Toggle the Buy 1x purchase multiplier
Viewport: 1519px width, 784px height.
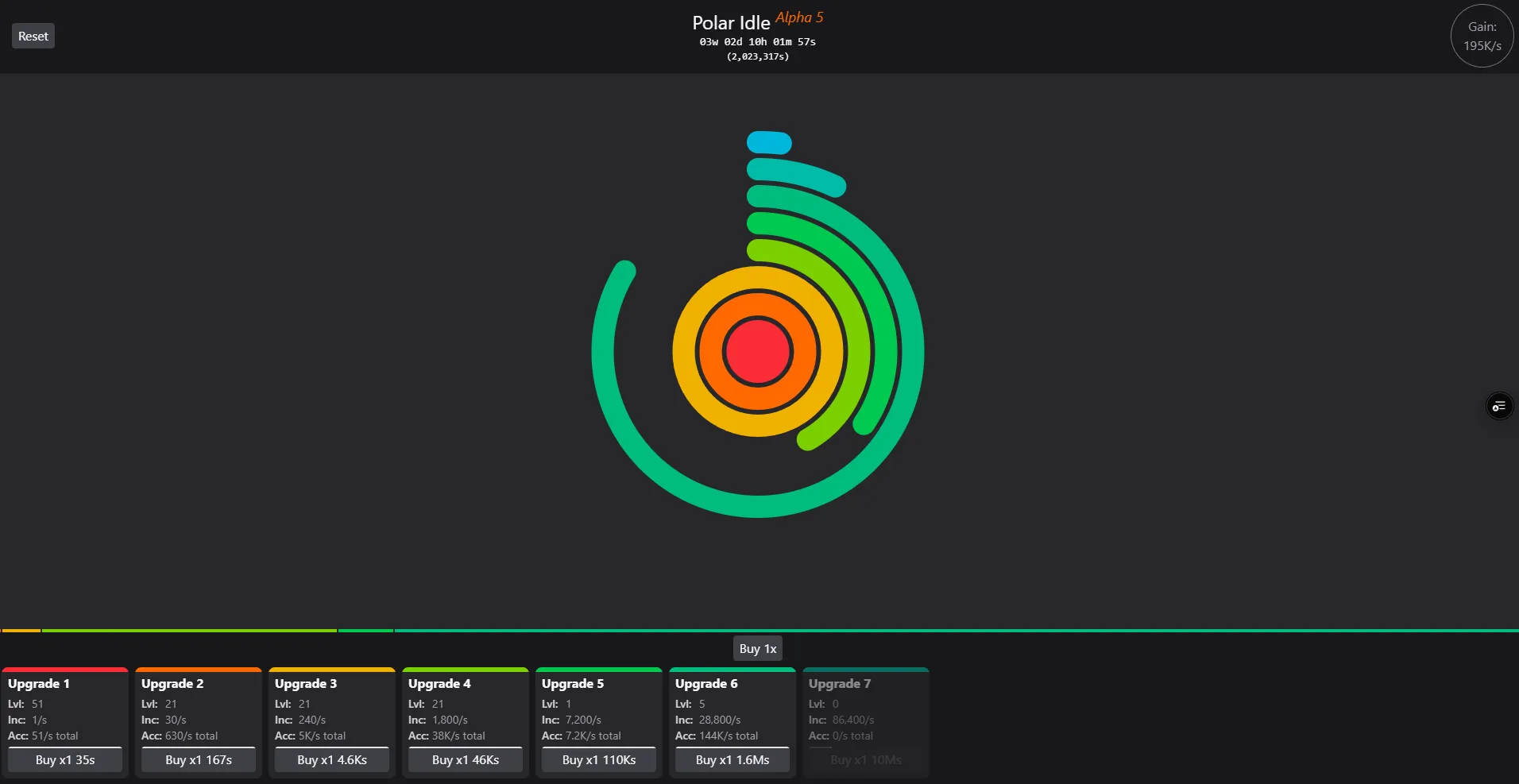tap(756, 648)
